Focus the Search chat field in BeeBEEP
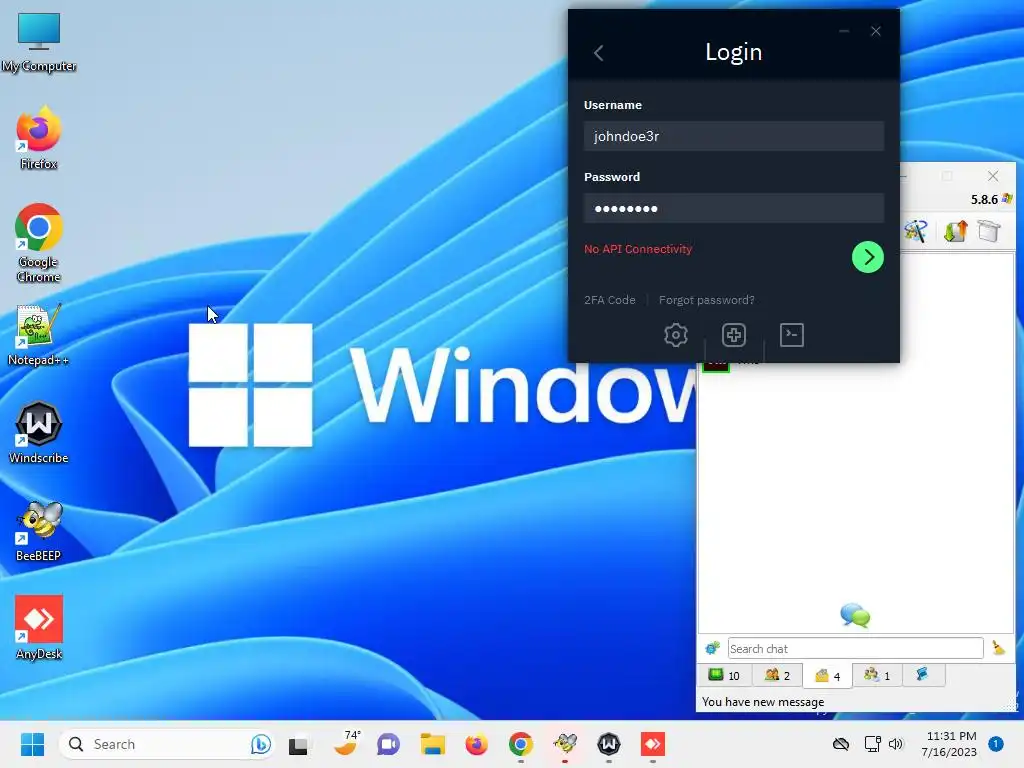This screenshot has height=768, width=1024. point(855,648)
